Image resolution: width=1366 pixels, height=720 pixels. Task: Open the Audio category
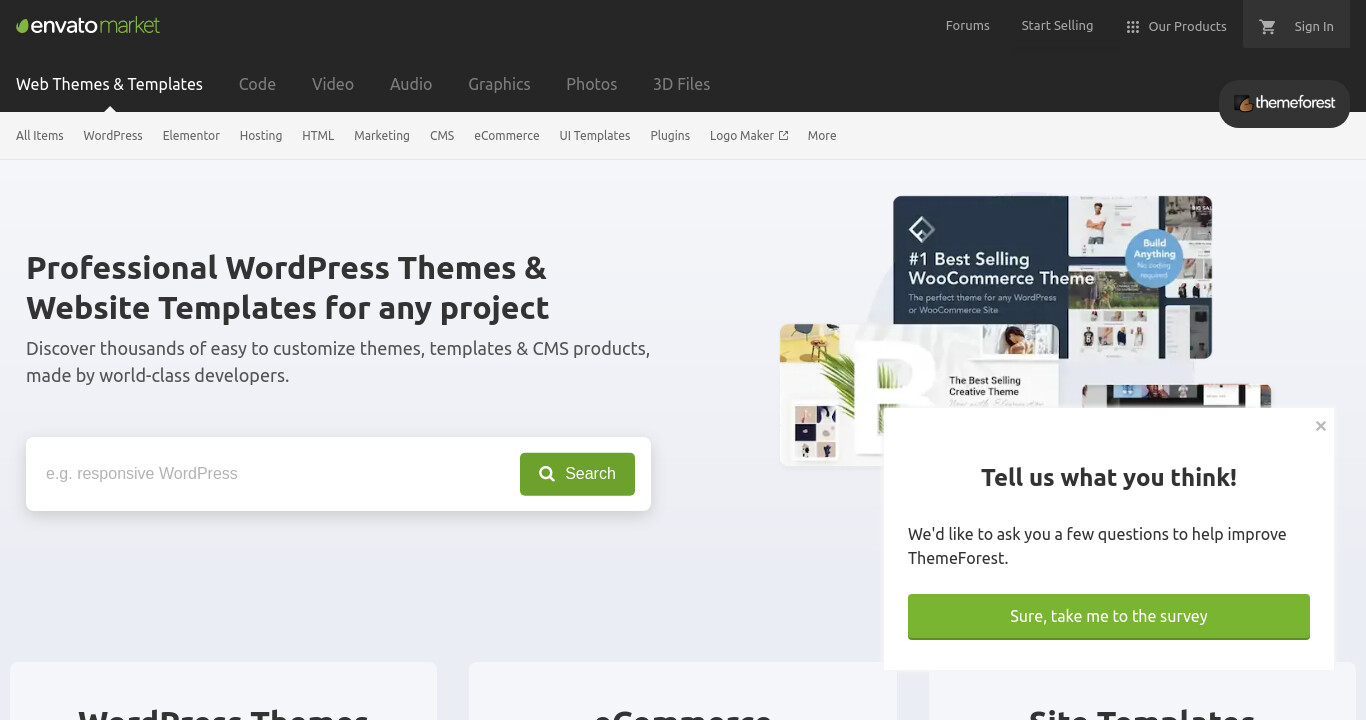pos(411,84)
